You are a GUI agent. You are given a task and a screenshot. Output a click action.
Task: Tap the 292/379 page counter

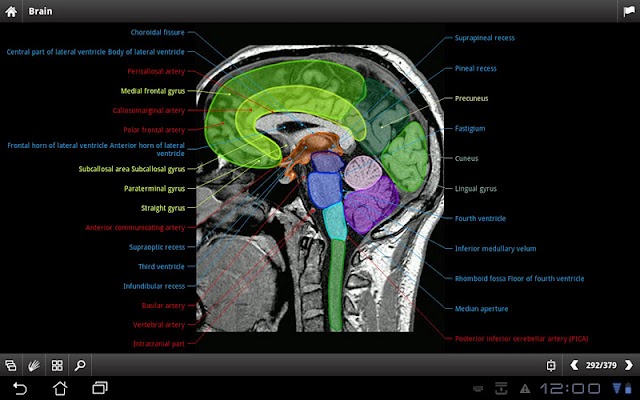(601, 365)
